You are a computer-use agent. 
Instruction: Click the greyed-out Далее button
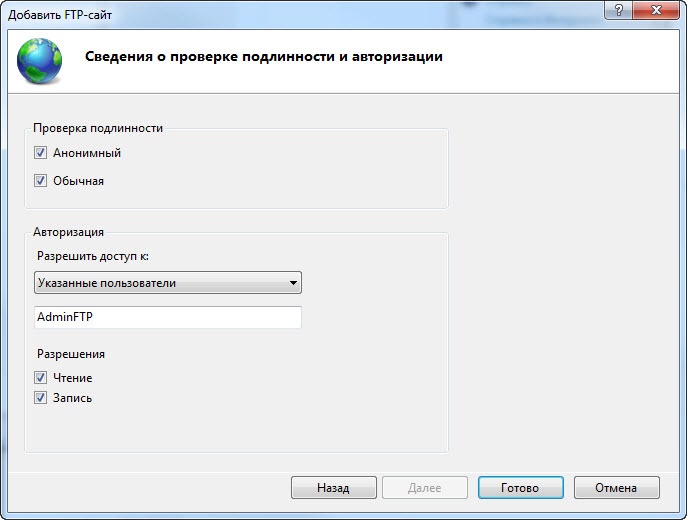[x=425, y=488]
